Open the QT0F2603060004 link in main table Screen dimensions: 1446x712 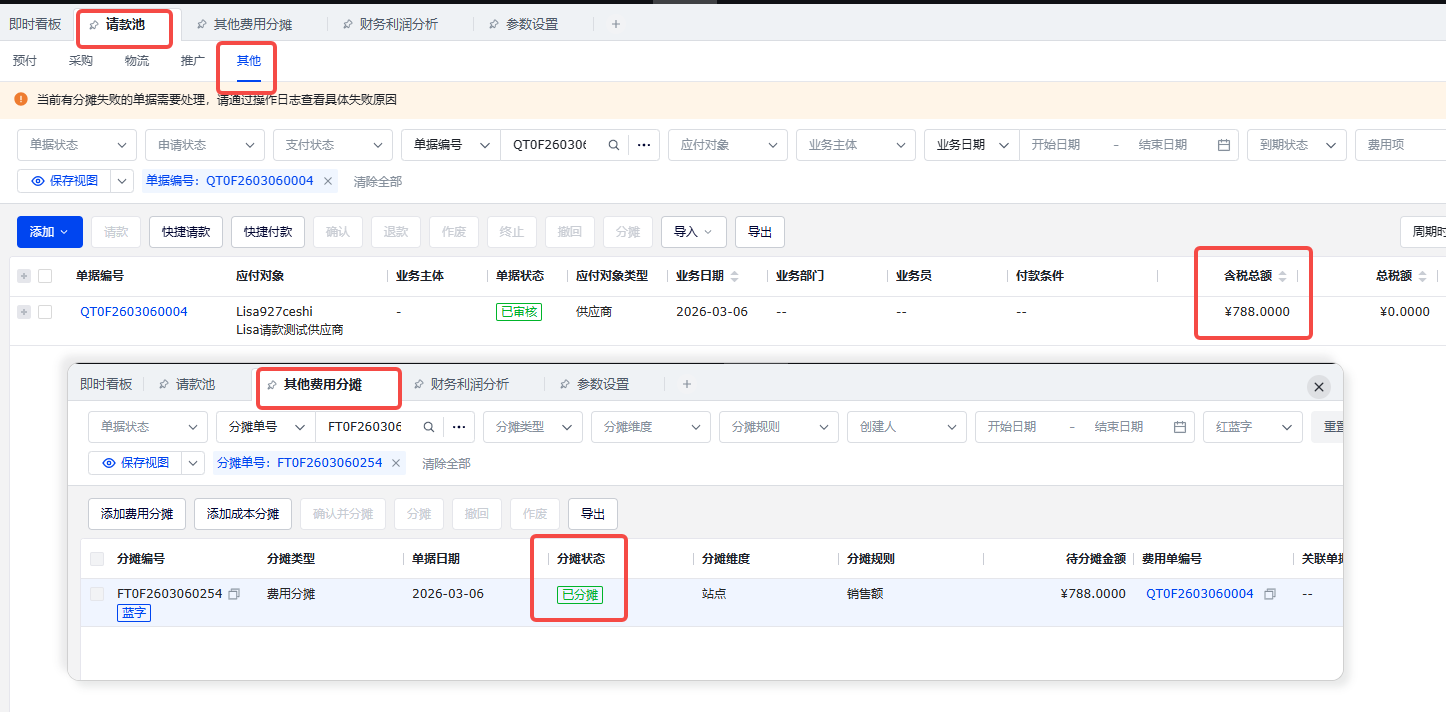(x=134, y=312)
